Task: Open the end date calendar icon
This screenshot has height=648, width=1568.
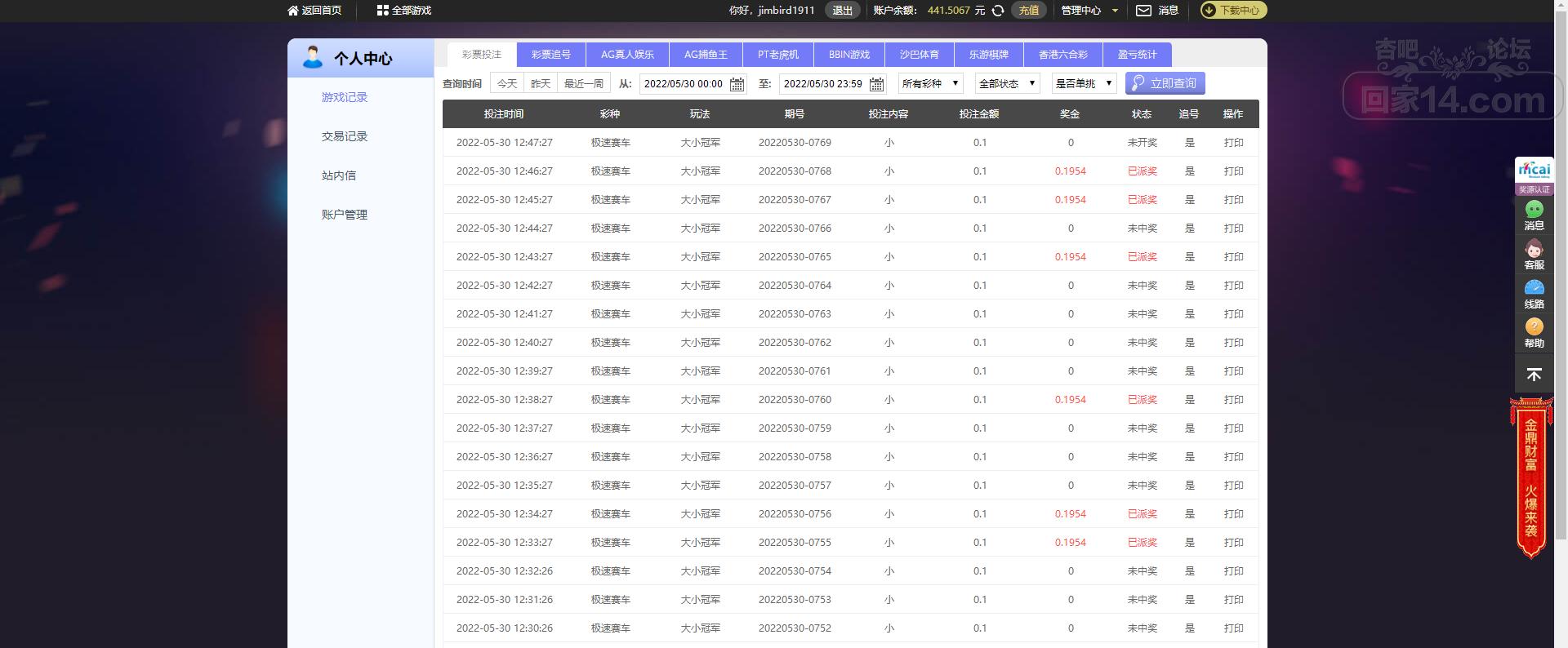Action: pyautogui.click(x=876, y=84)
